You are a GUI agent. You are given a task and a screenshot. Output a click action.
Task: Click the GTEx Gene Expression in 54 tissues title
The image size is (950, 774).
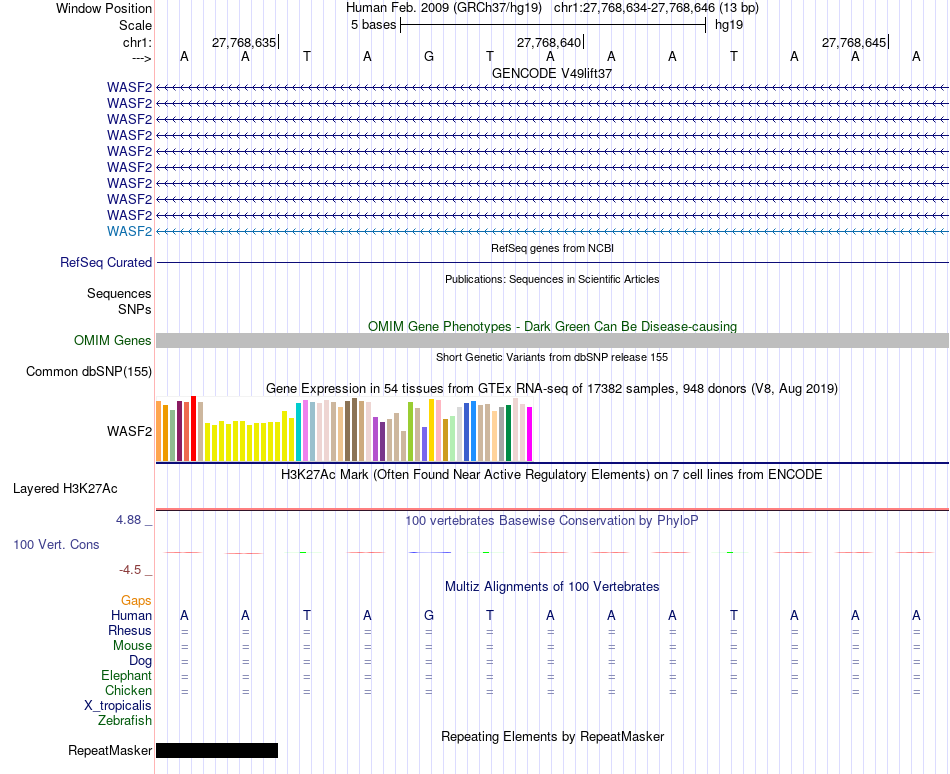552,389
